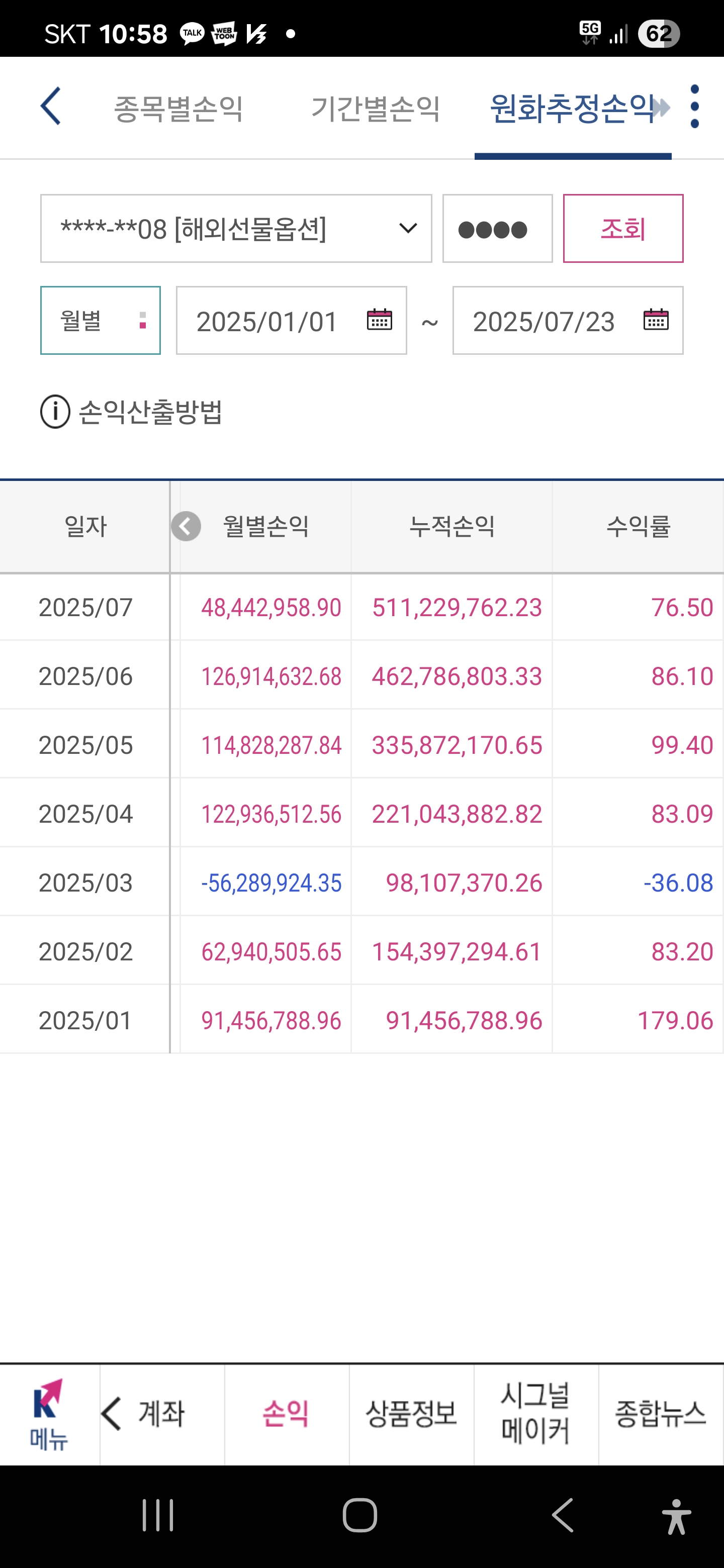Expand the account dropdown ****-**08 해외선물옵션
724x1568 pixels.
click(236, 229)
